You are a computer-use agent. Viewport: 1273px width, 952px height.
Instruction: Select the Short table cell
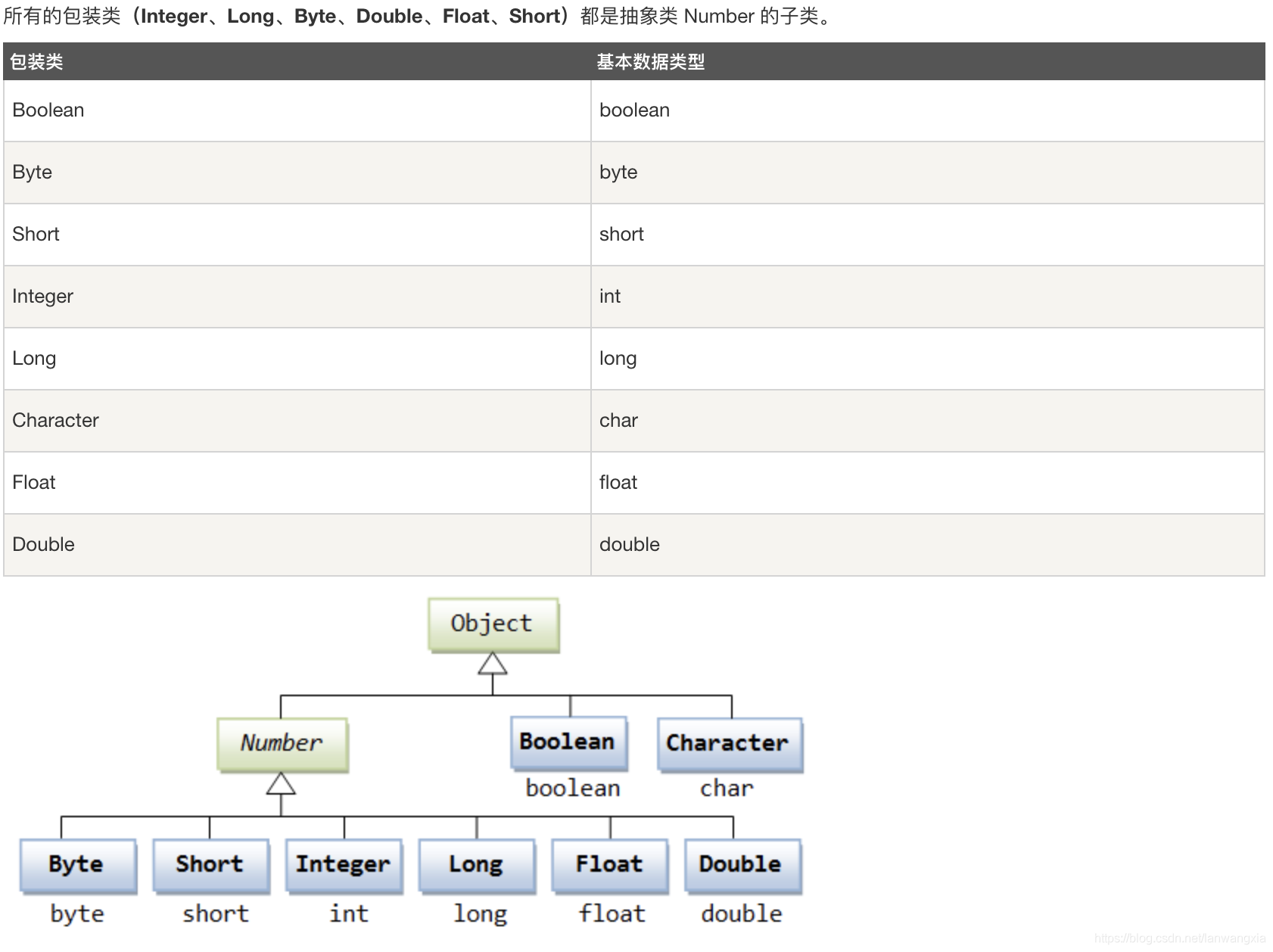pyautogui.click(x=297, y=235)
